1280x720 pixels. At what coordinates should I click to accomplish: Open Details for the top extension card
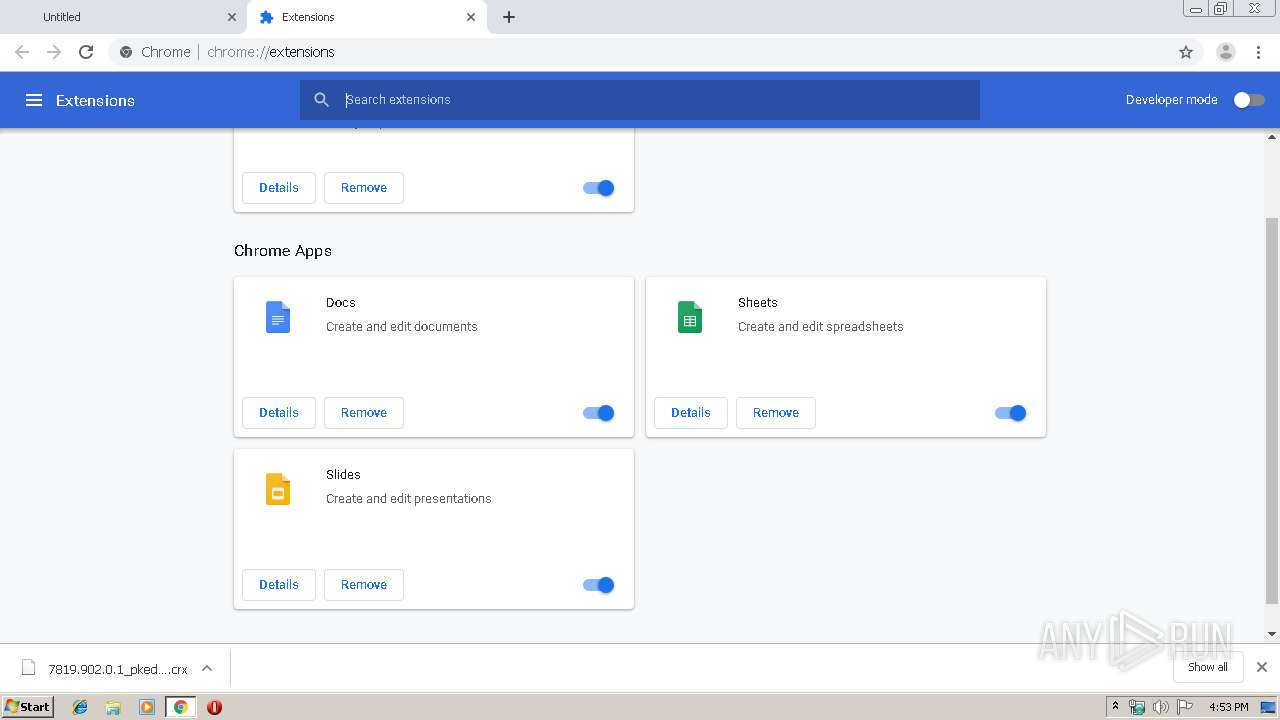[279, 188]
